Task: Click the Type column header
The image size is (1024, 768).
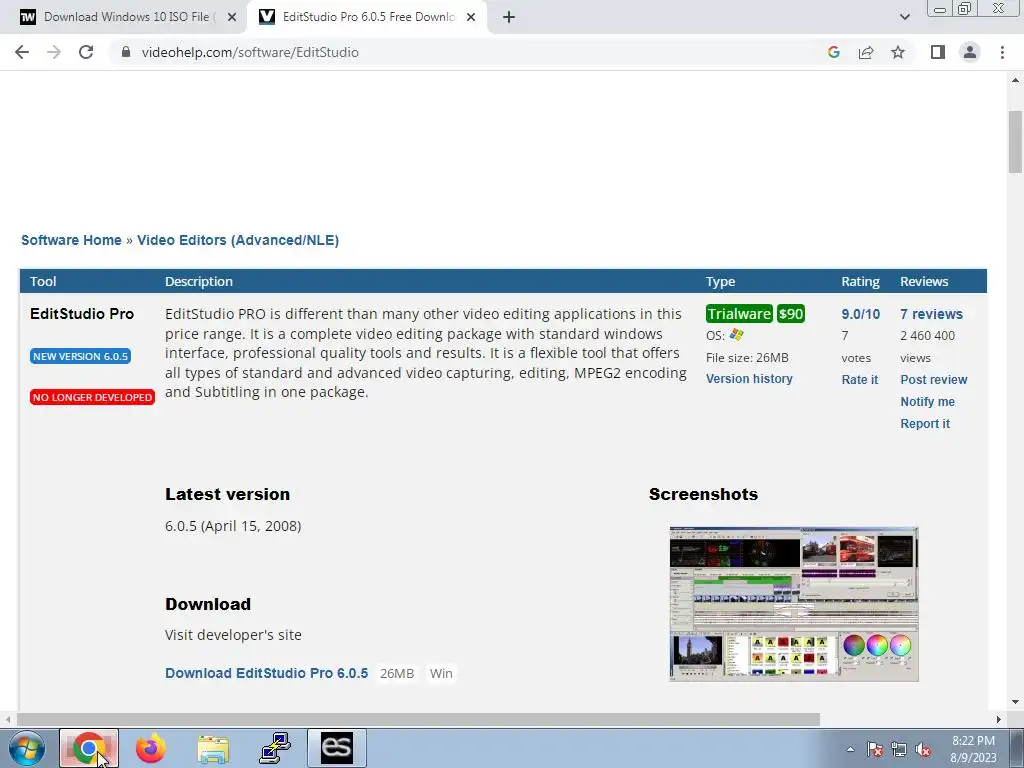Action: click(x=720, y=281)
